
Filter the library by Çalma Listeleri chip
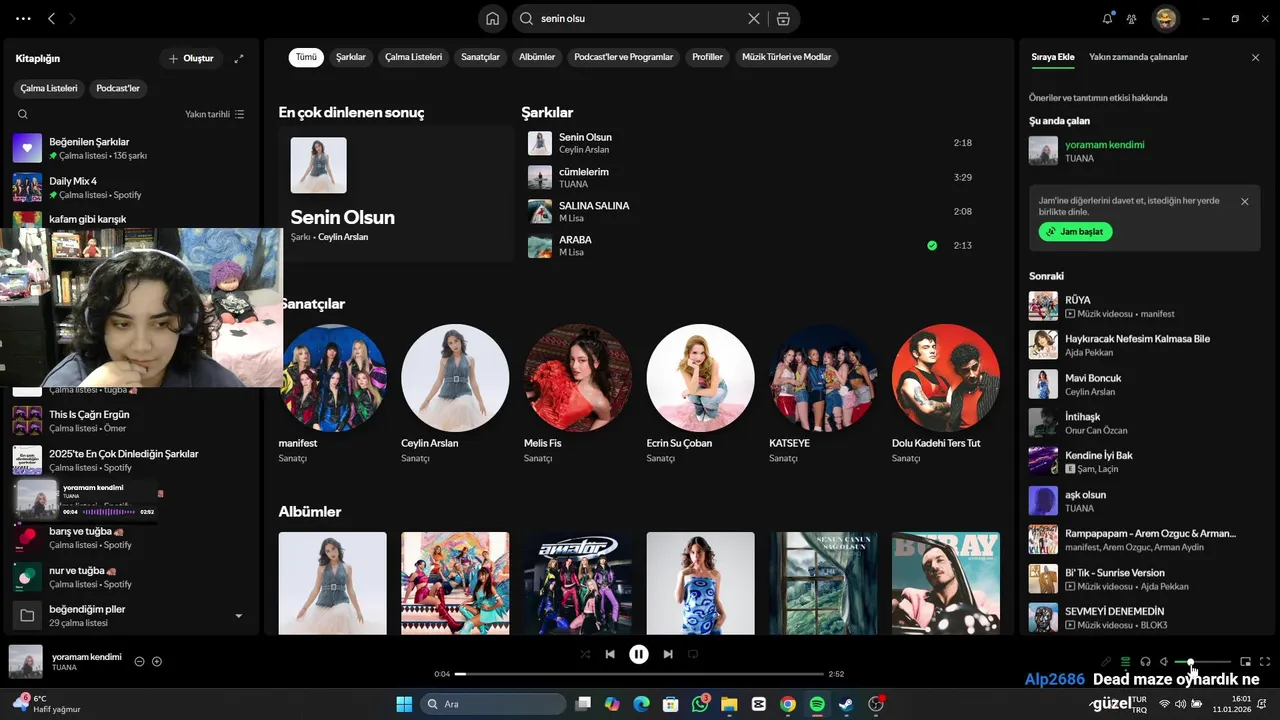[x=48, y=88]
